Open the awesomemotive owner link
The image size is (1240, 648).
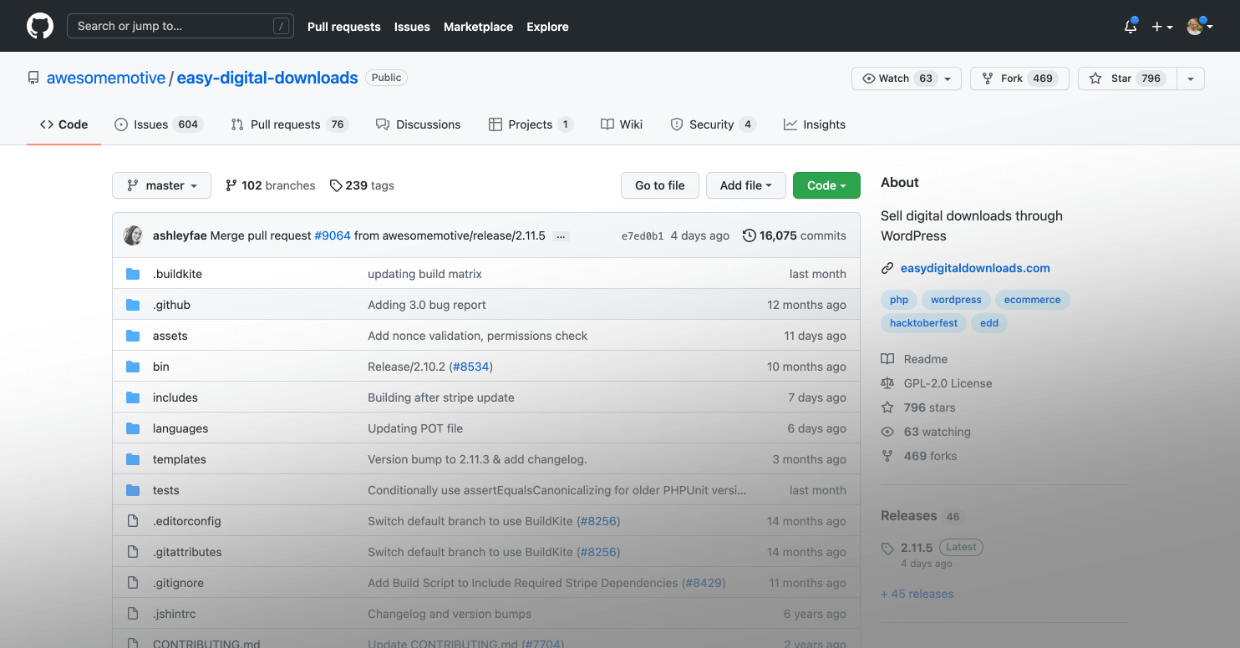[x=107, y=78]
